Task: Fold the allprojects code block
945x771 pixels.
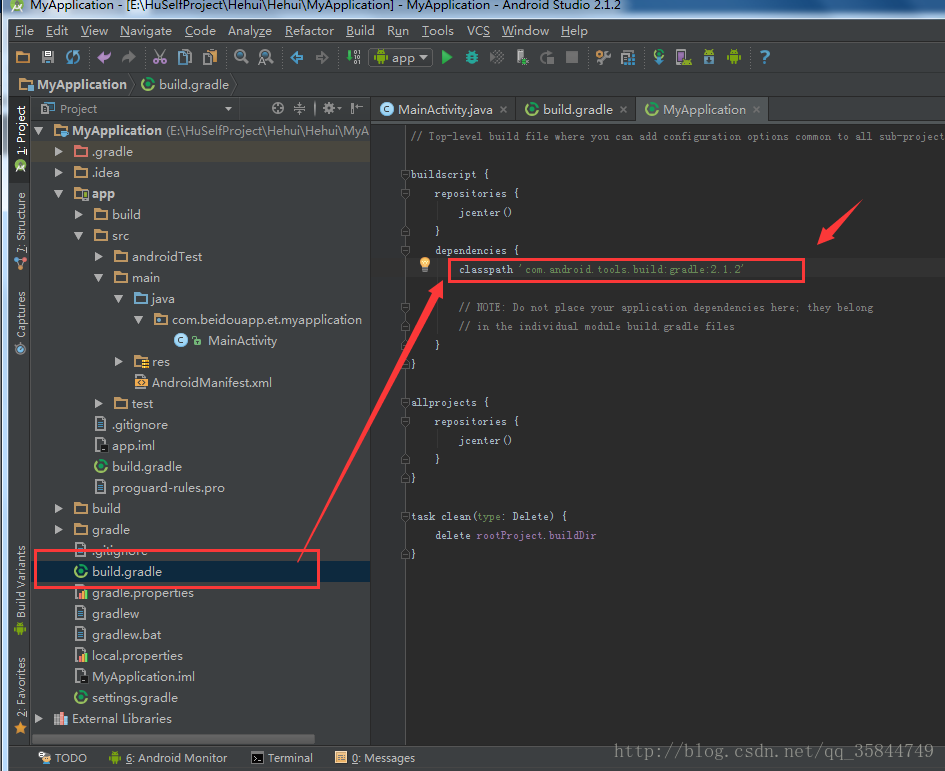Action: (405, 403)
